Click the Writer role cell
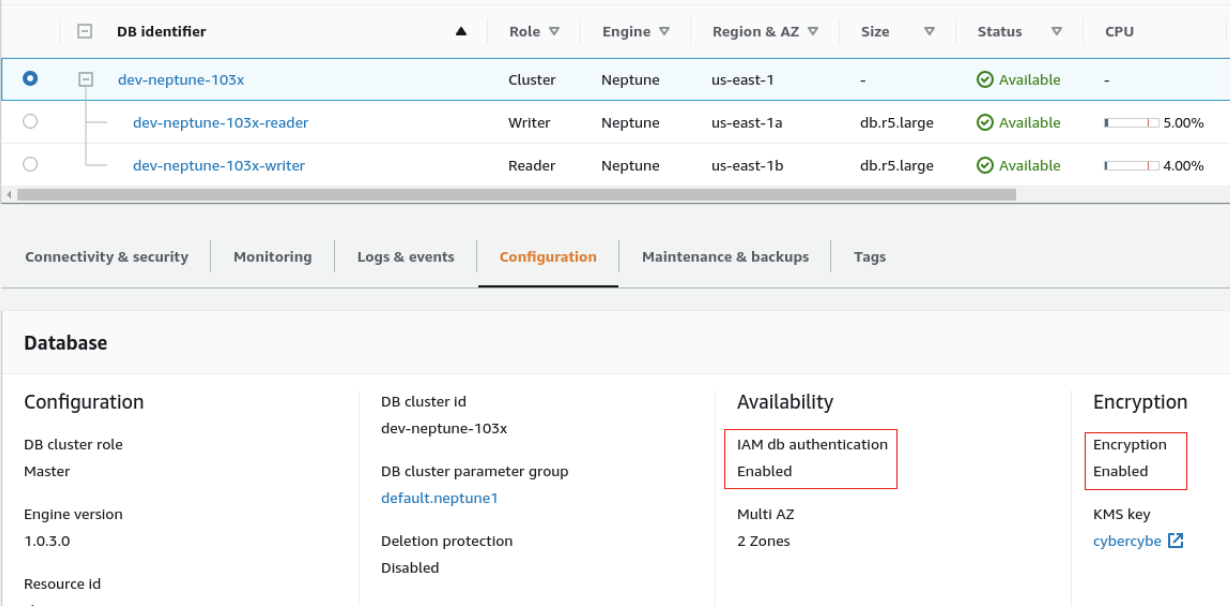Screen dimensions: 1230x608 pos(529,123)
